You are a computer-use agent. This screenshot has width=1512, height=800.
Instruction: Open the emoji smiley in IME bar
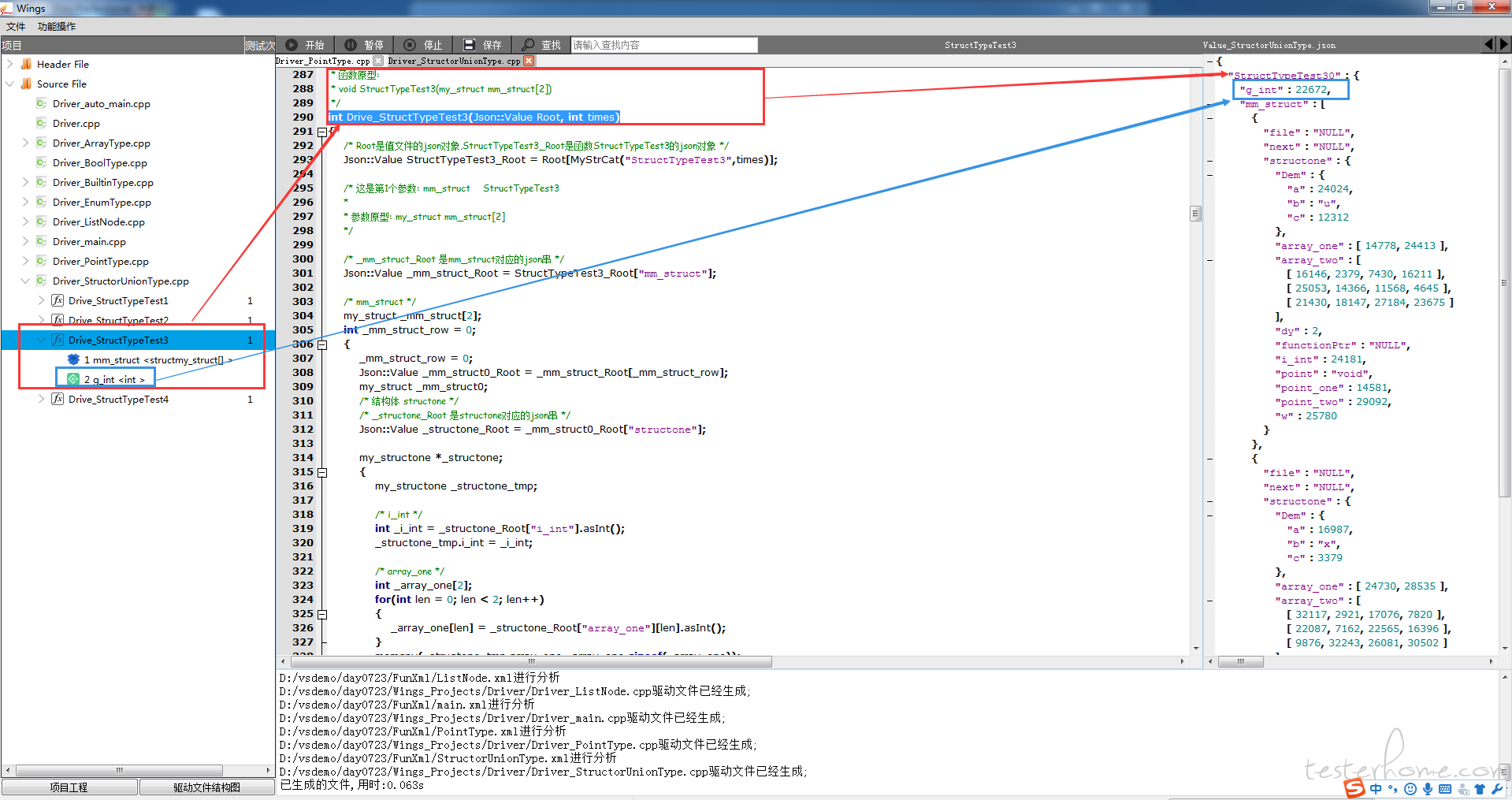(x=1410, y=789)
